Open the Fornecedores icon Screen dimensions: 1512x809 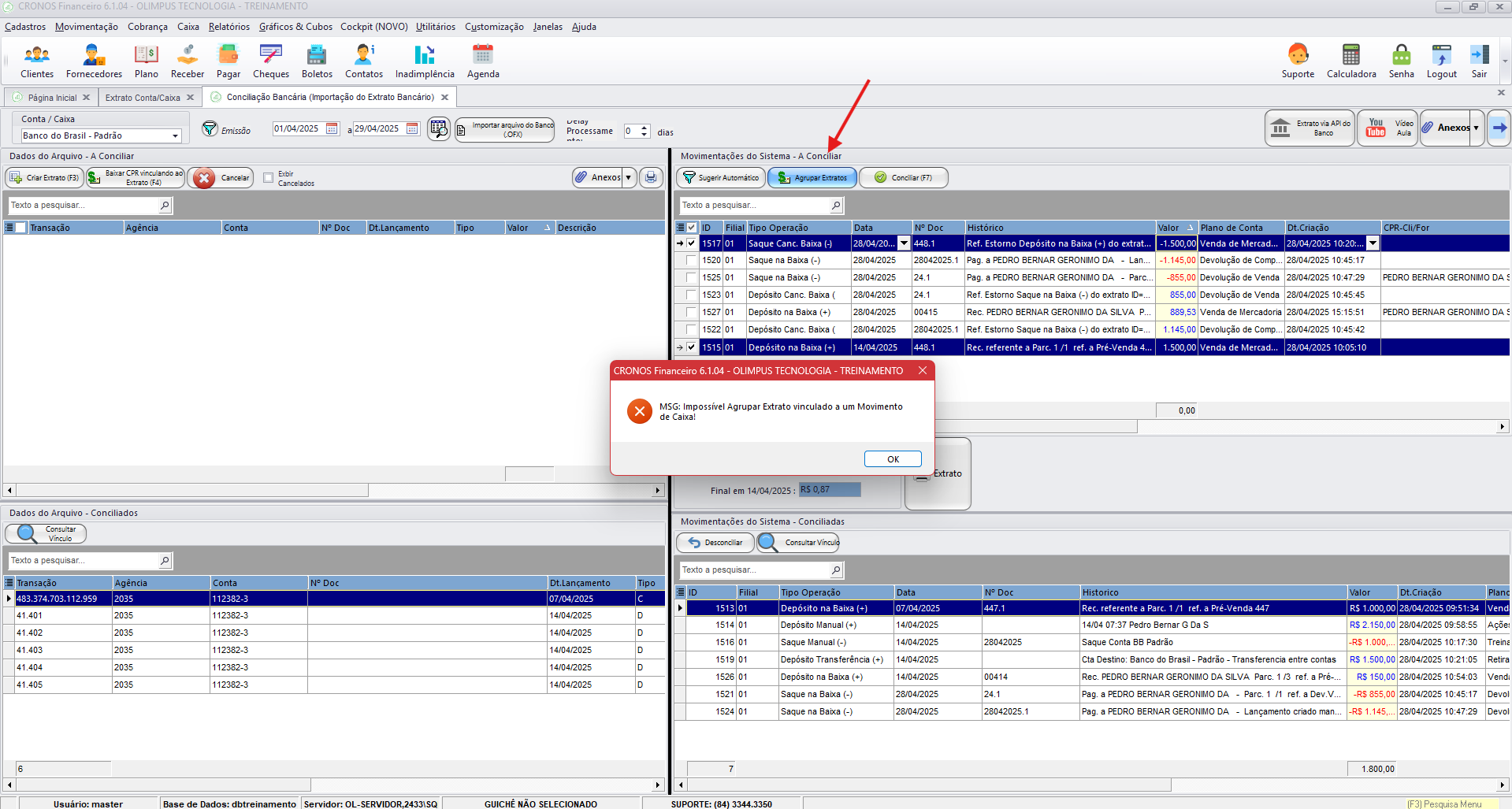(94, 61)
